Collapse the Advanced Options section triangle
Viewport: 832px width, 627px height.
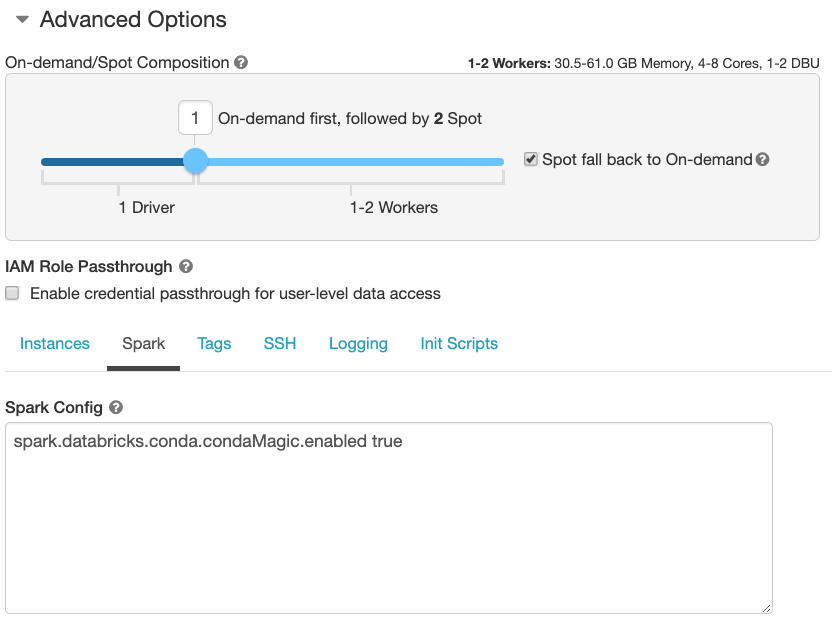(22, 20)
